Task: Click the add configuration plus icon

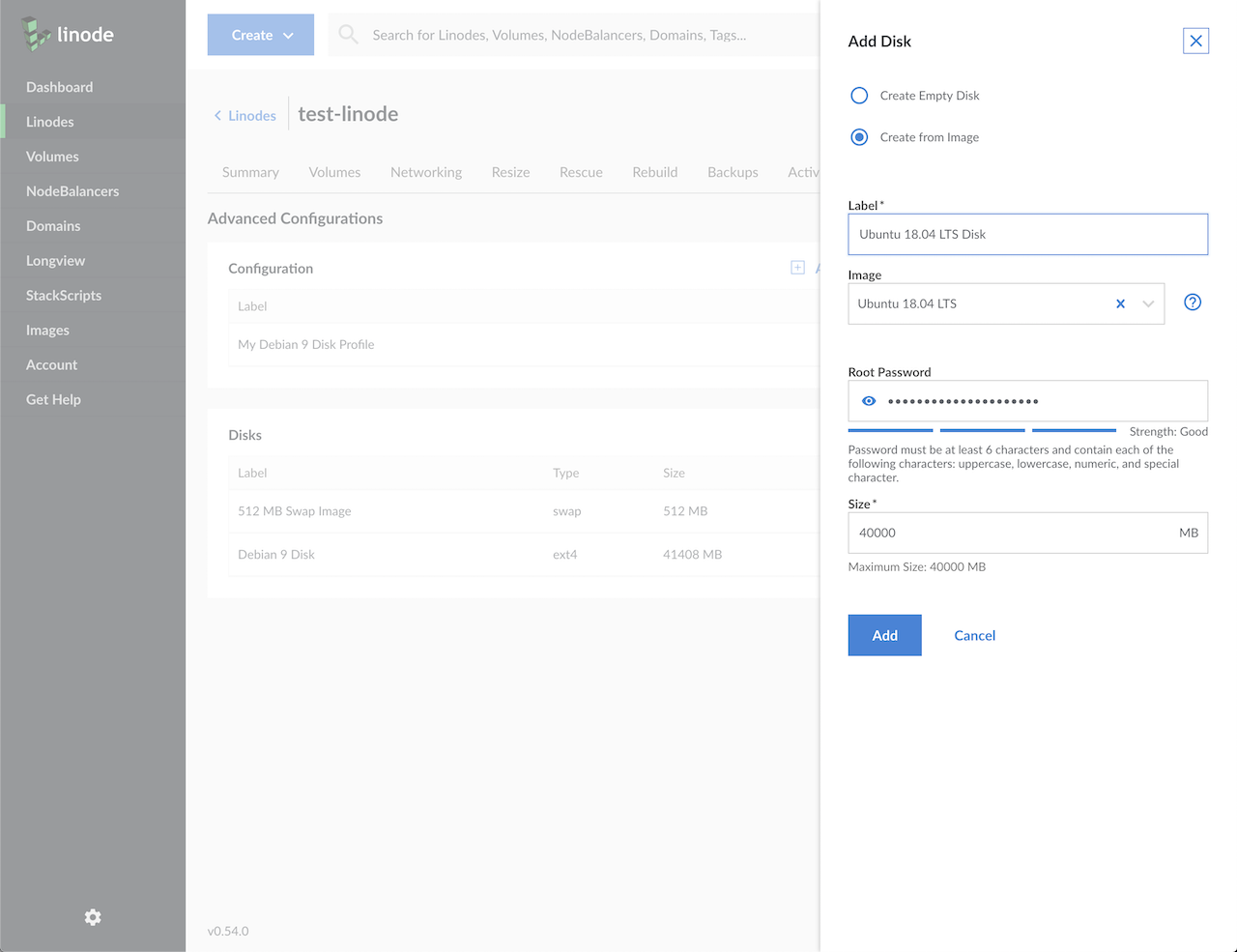Action: pyautogui.click(x=797, y=268)
